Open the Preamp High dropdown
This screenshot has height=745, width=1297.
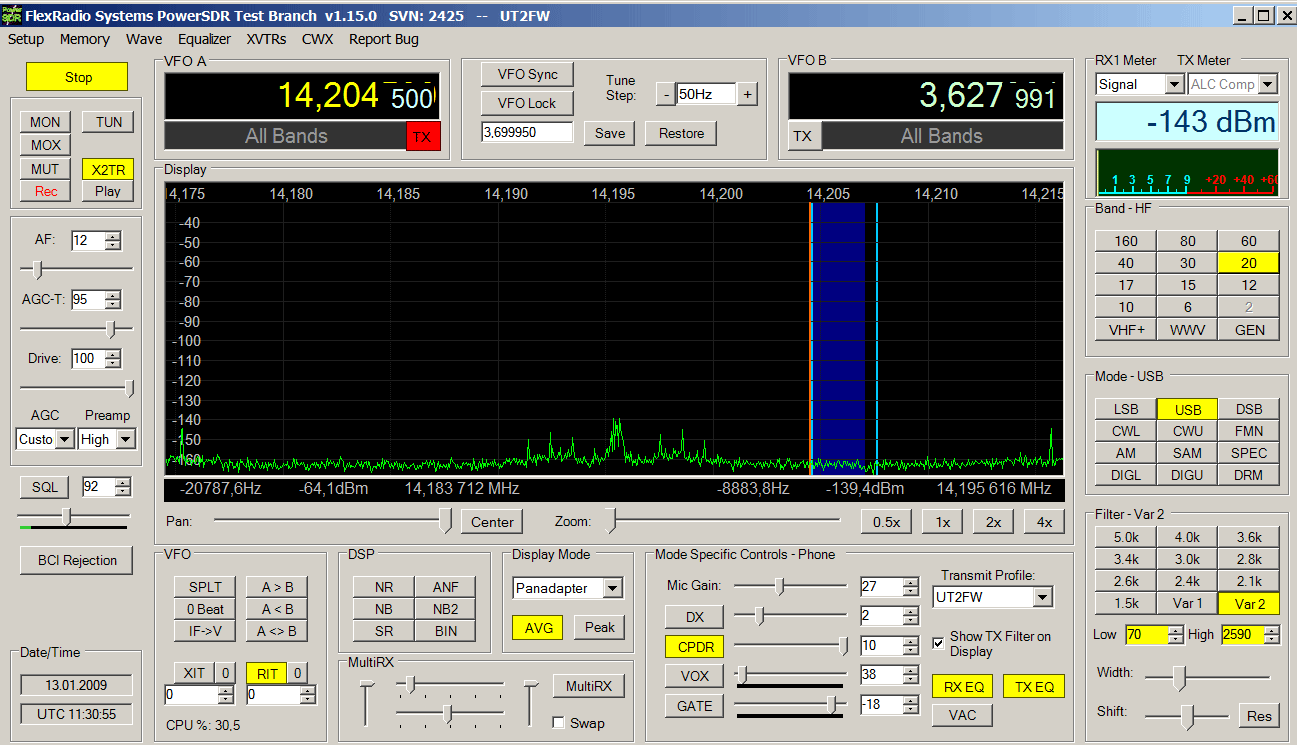click(125, 439)
